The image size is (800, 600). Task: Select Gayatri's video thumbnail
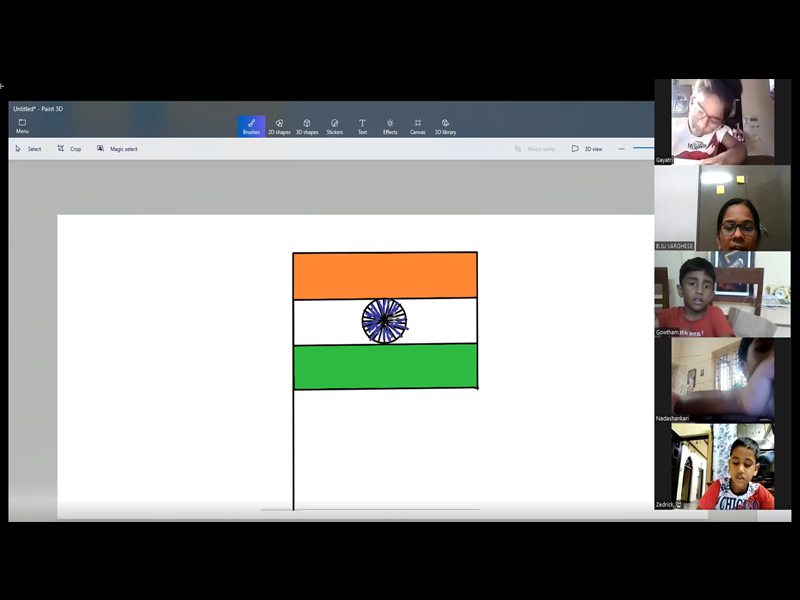[714, 121]
